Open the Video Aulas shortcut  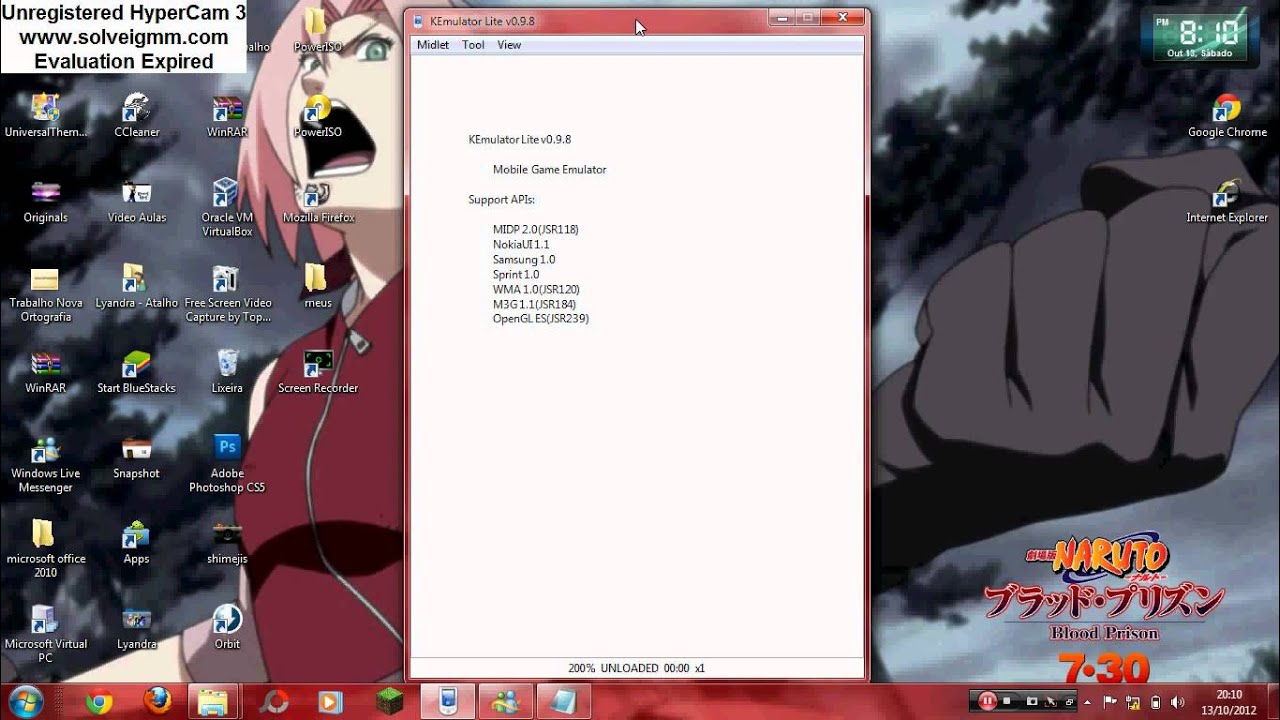click(x=136, y=202)
